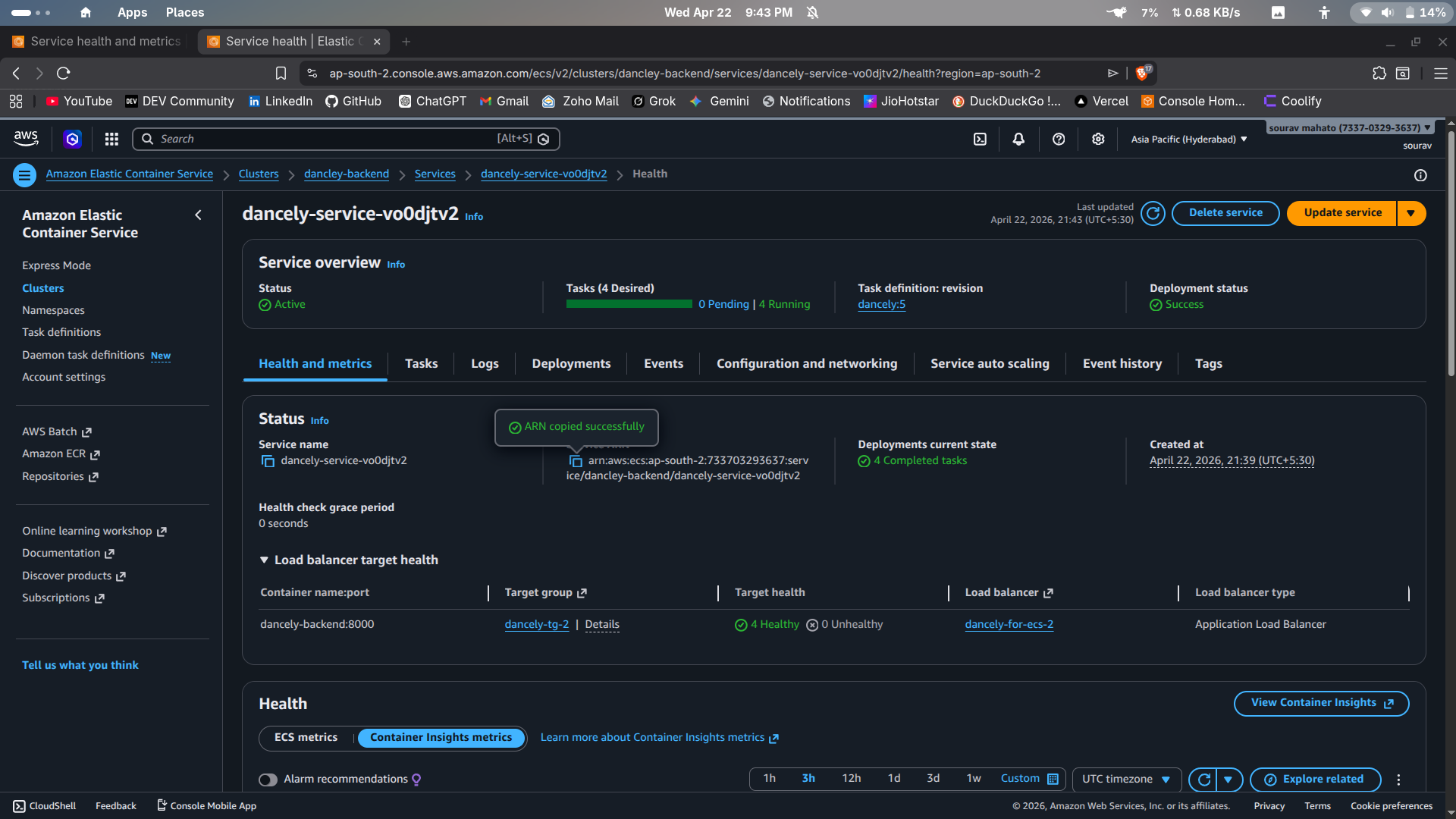
Task: Open AWS services grid menu
Action: [111, 139]
